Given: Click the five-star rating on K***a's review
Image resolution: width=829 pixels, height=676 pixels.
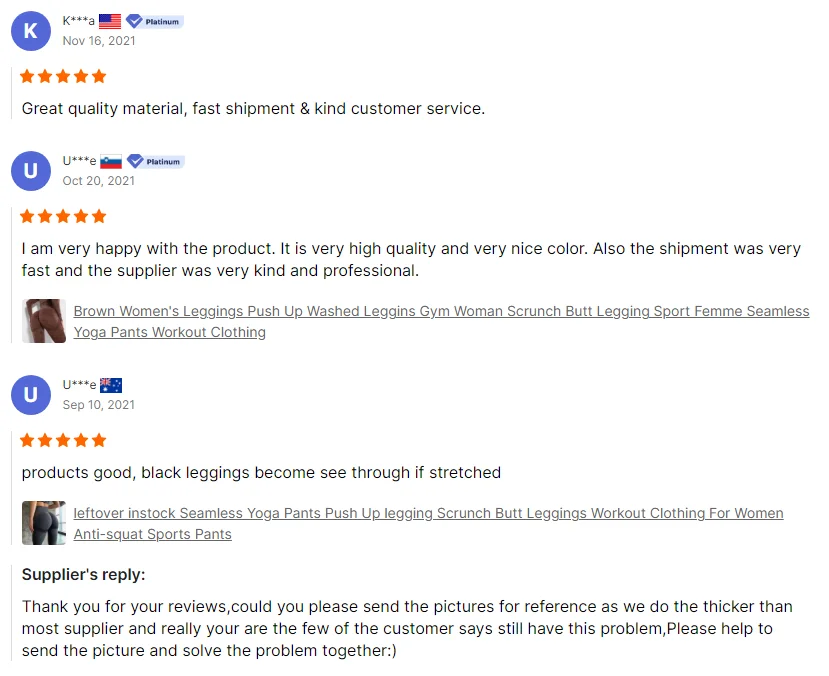Looking at the screenshot, I should pyautogui.click(x=63, y=77).
